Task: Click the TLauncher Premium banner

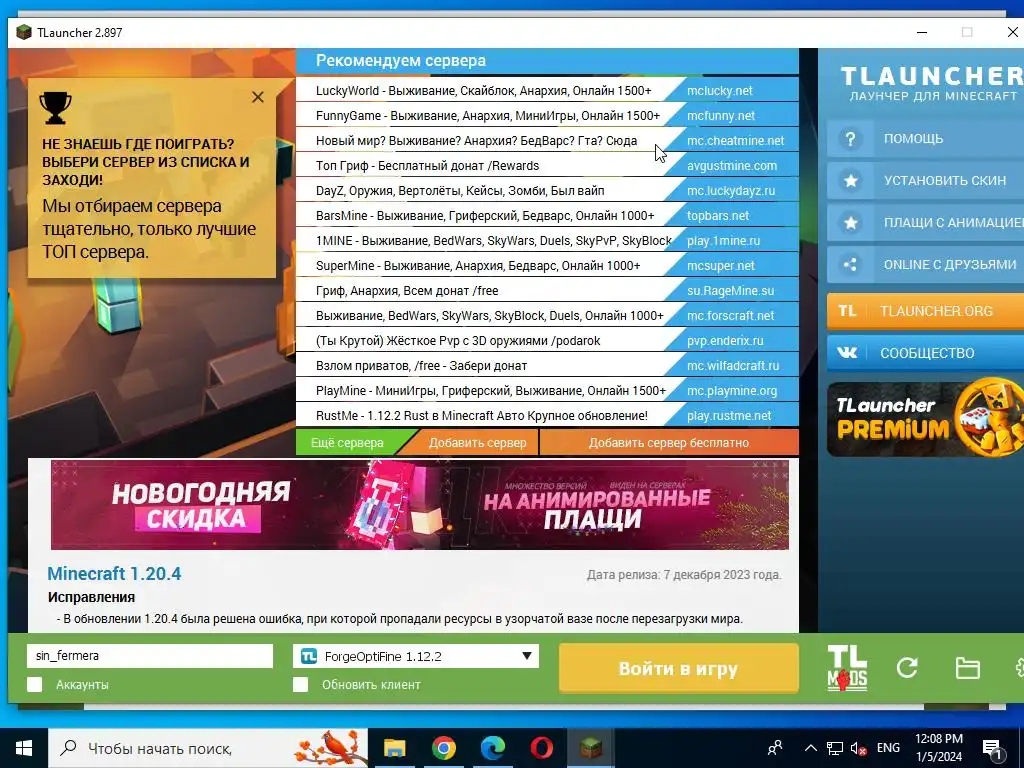Action: [x=925, y=419]
